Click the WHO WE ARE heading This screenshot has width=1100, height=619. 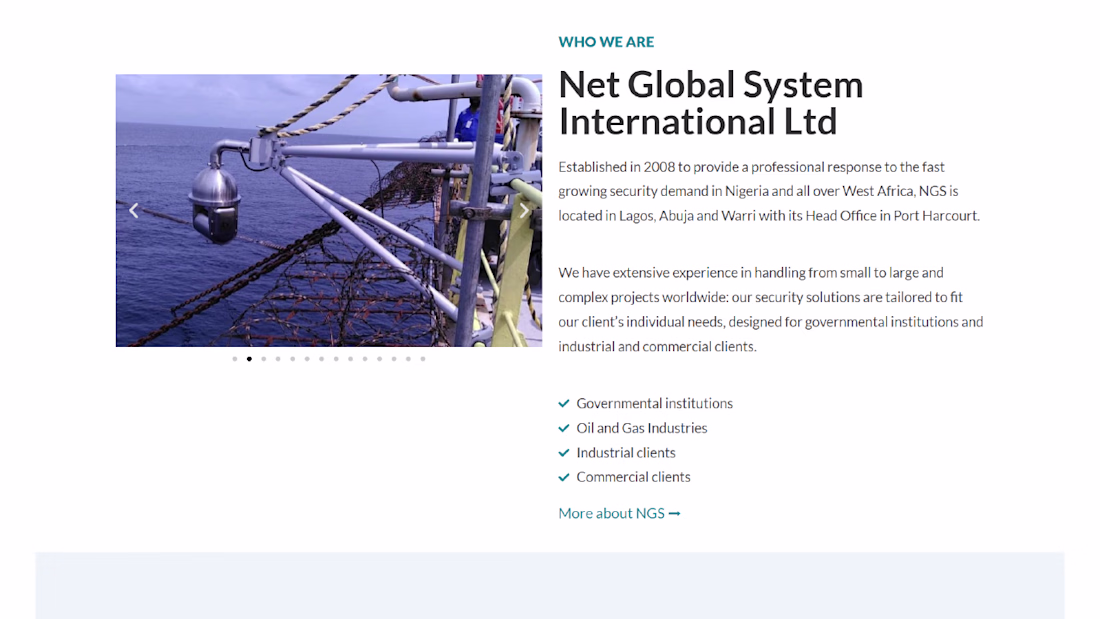tap(606, 42)
